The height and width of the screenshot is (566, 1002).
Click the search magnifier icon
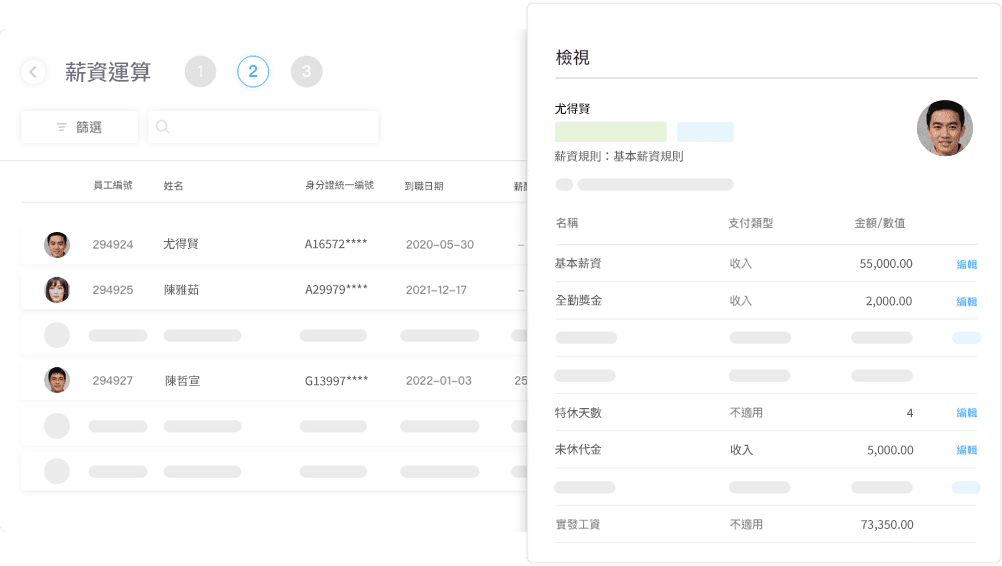162,127
